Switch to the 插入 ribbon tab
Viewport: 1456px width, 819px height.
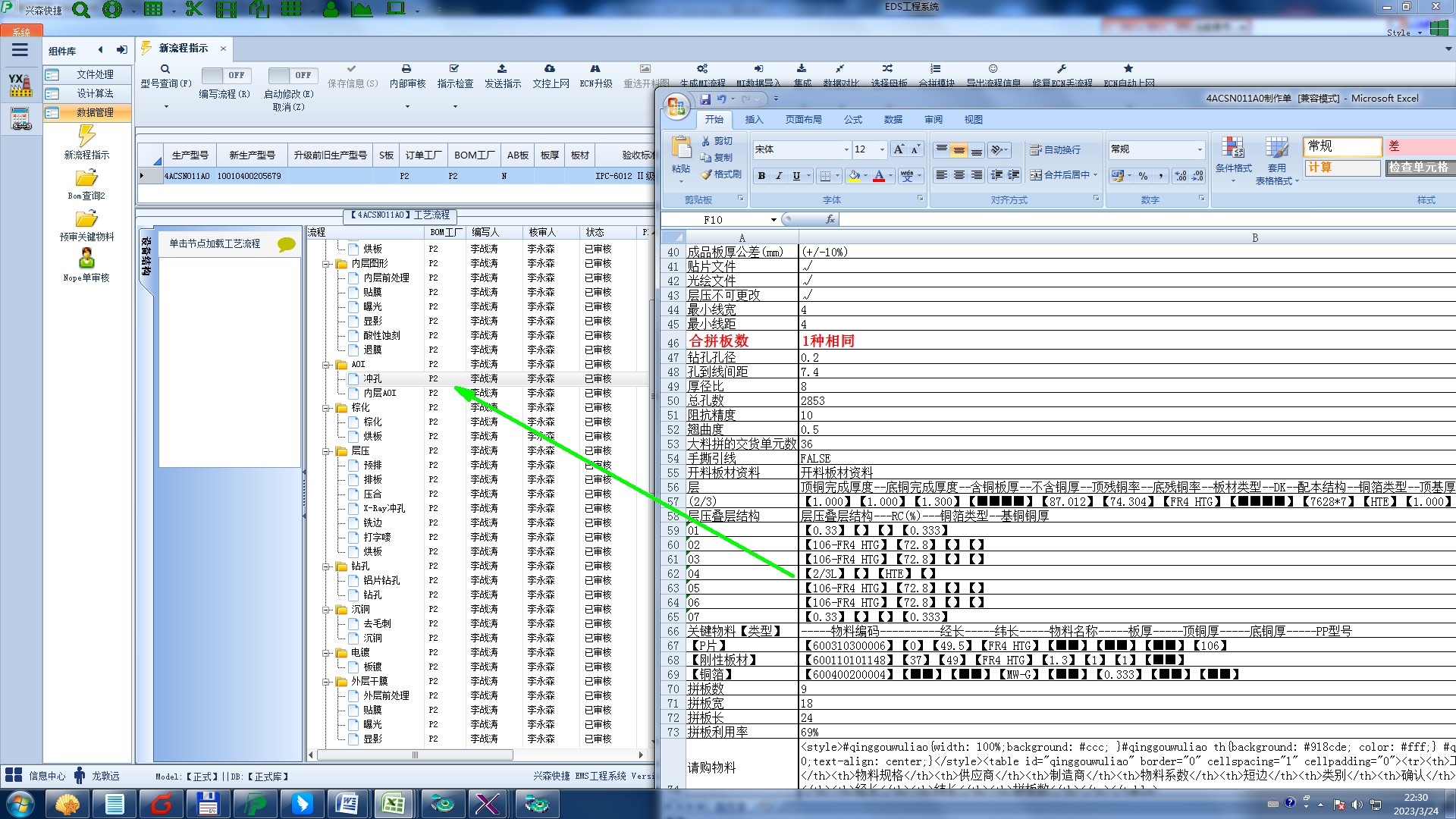pyautogui.click(x=754, y=120)
